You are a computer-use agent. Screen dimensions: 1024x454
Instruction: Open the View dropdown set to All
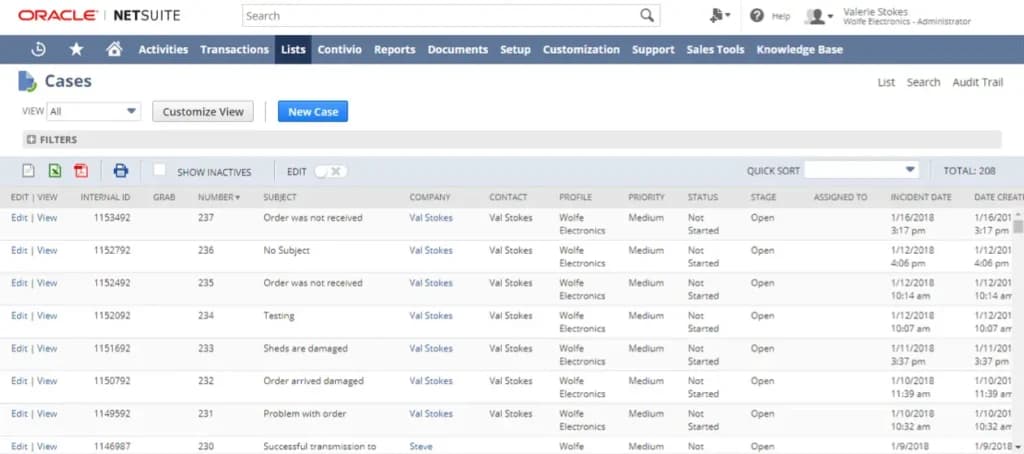94,111
